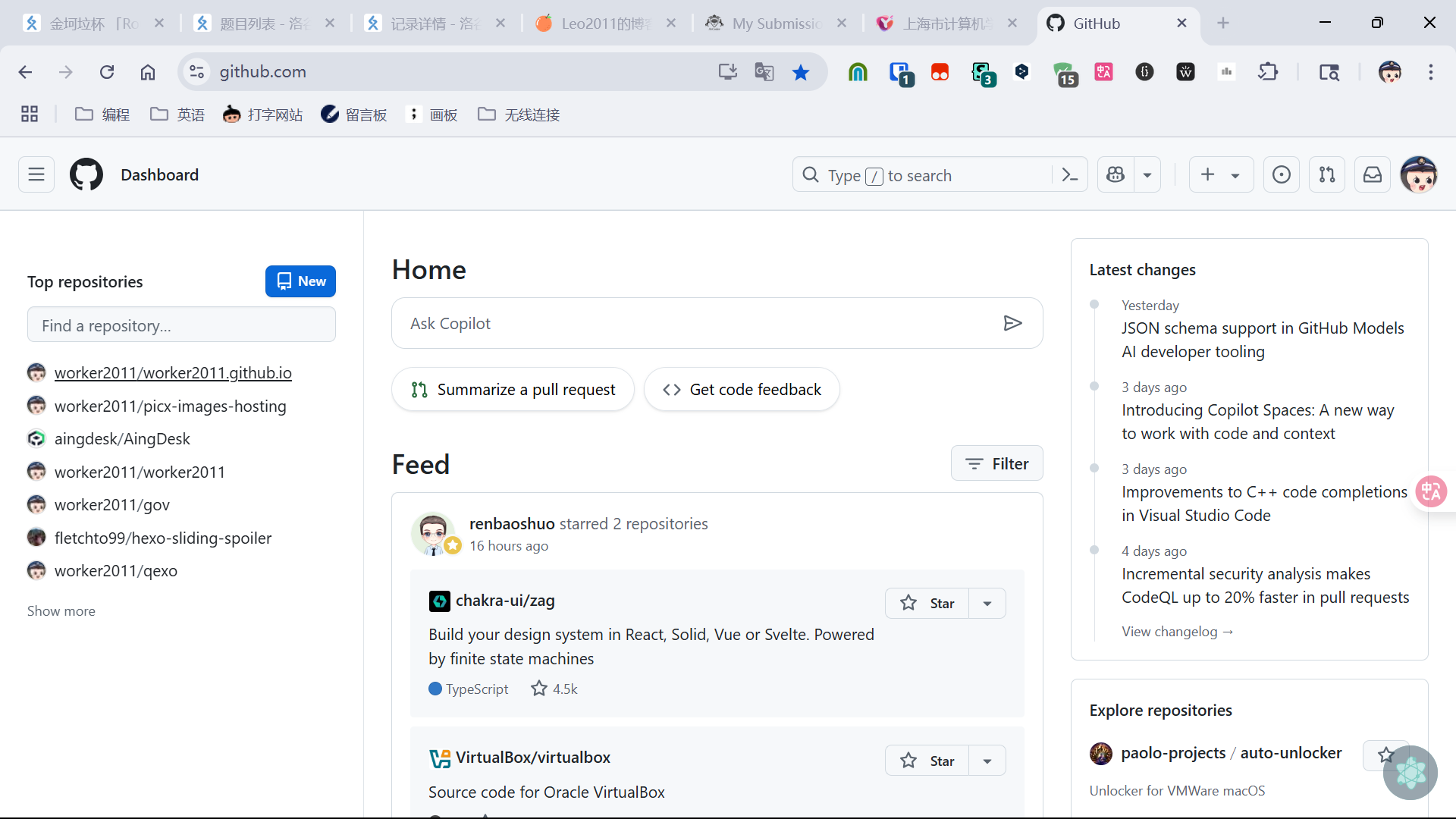The image size is (1456, 819).
Task: Open a new browser tab
Action: (x=1223, y=24)
